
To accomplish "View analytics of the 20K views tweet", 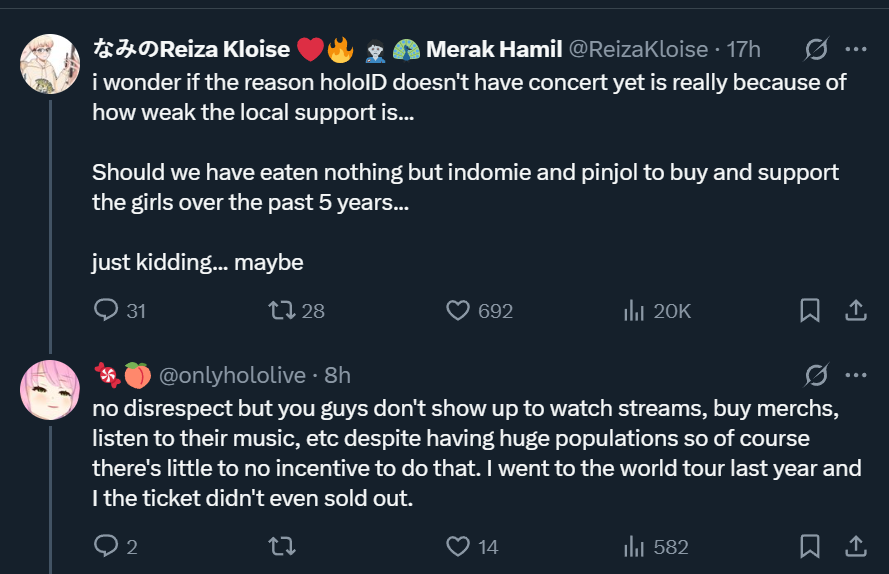I will point(634,311).
